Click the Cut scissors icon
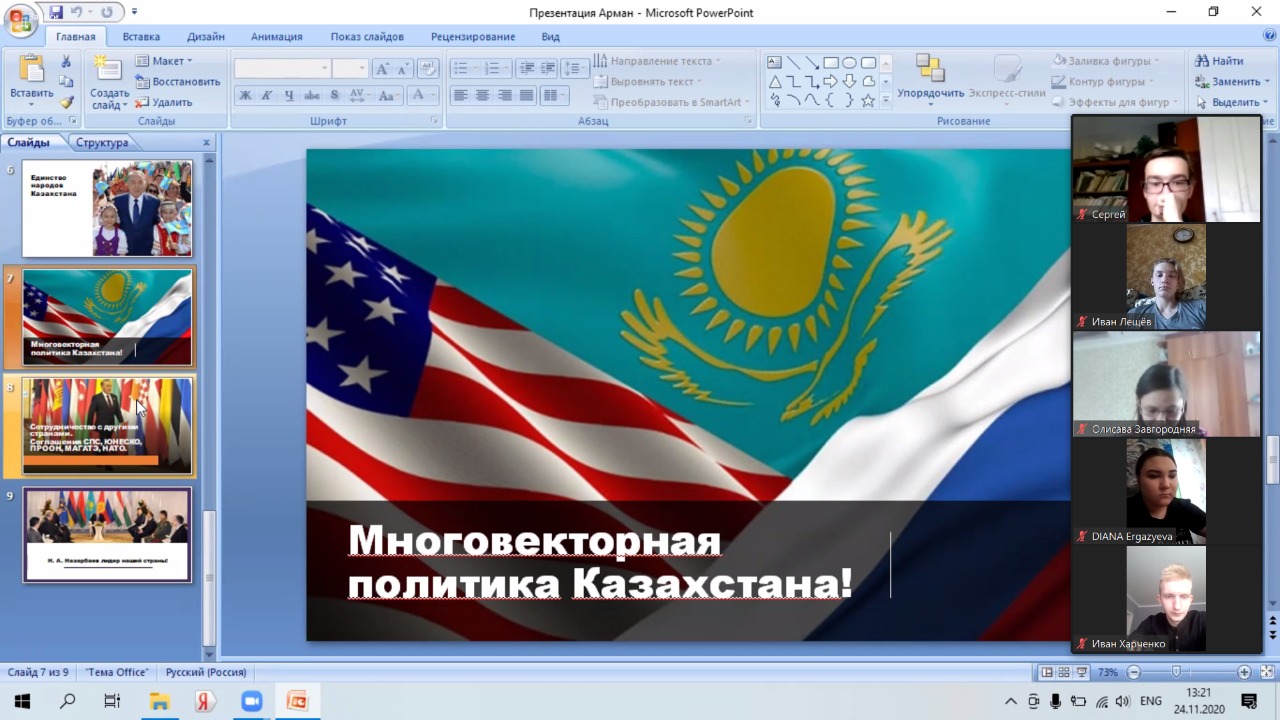 (67, 61)
